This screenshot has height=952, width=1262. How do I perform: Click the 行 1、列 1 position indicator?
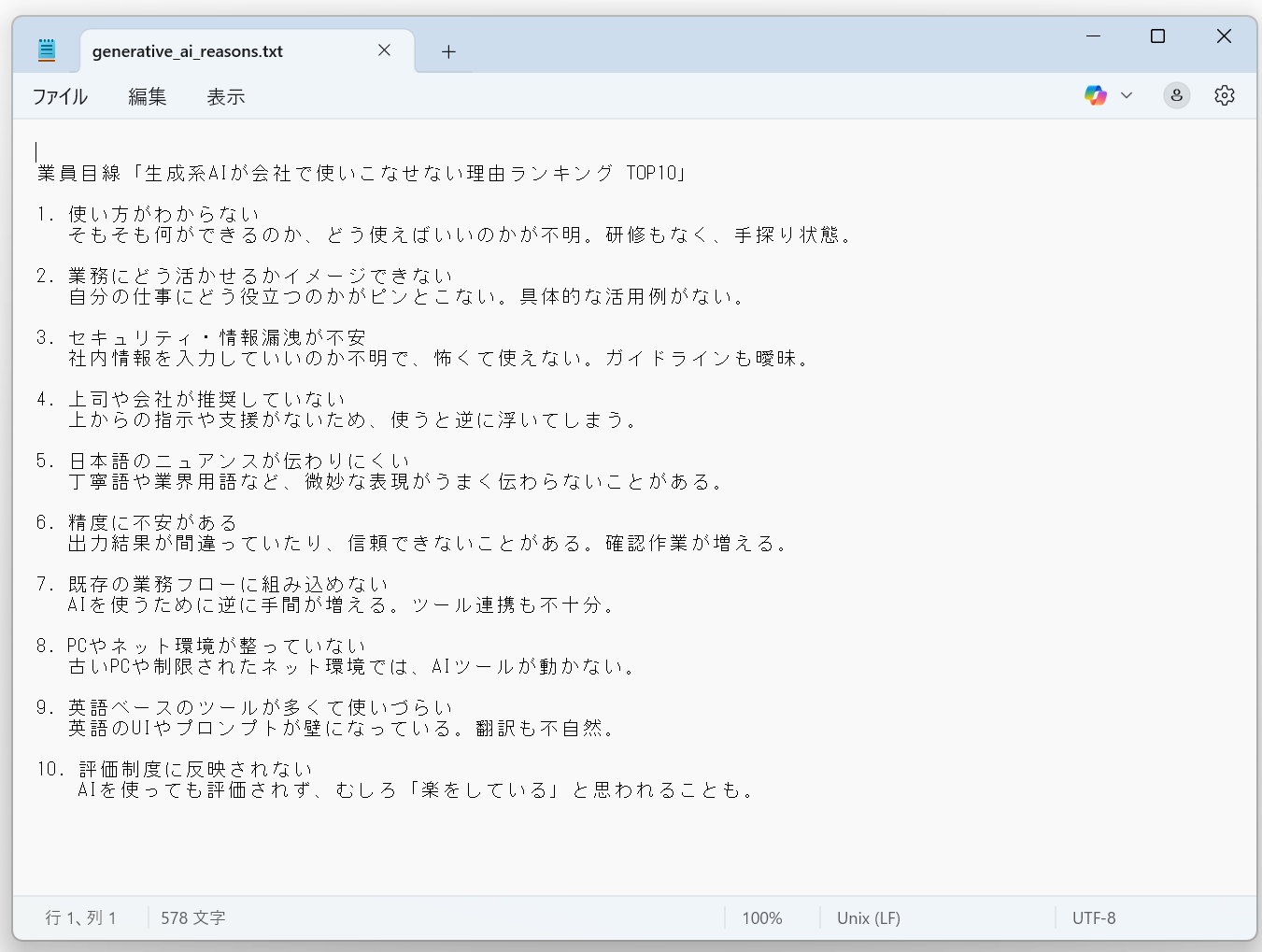pyautogui.click(x=81, y=917)
